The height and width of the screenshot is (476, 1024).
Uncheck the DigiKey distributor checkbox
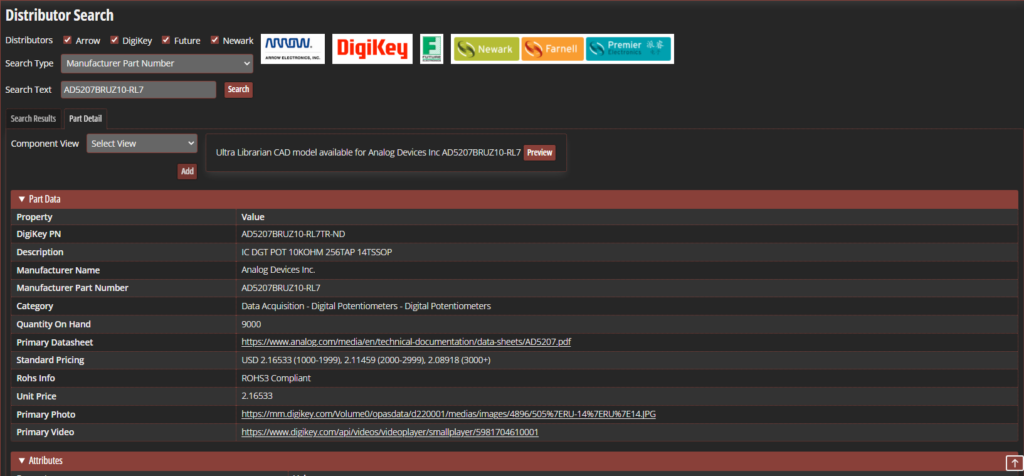click(115, 40)
